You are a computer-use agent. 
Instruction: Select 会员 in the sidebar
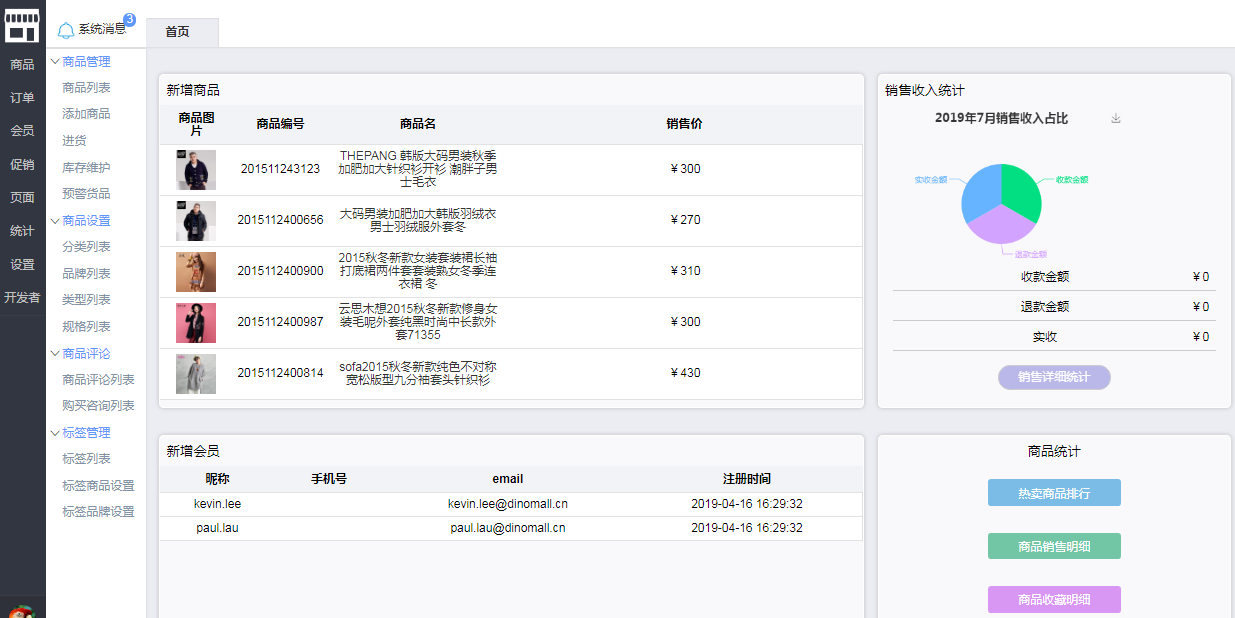tap(22, 131)
